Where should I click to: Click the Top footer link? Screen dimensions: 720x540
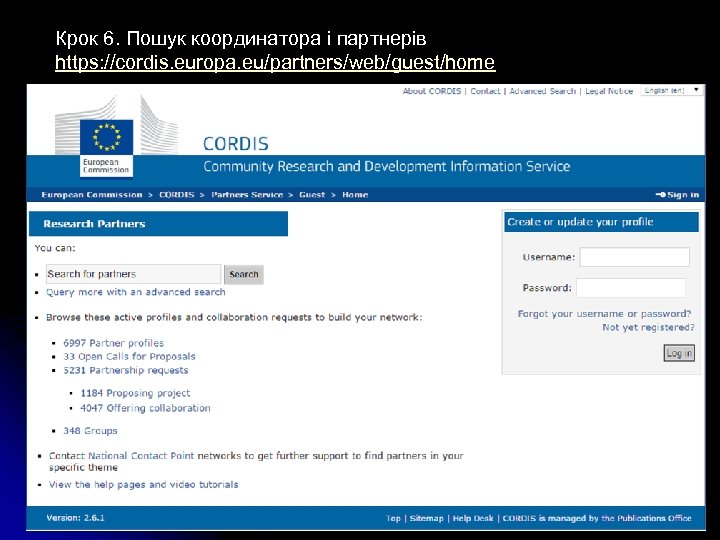(x=393, y=518)
